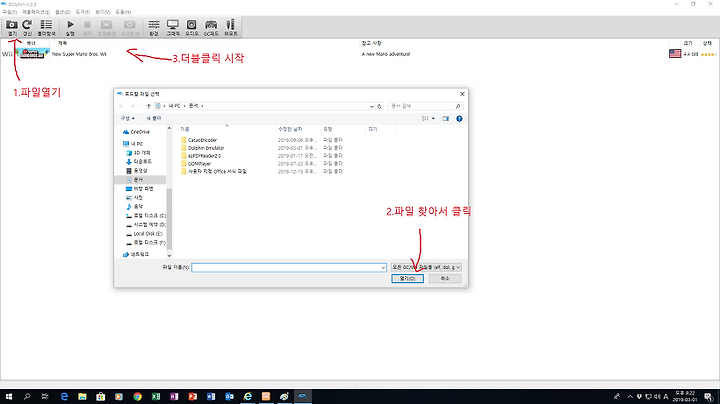This screenshot has width=720, height=404.
Task: Click the USA flag icon in game row
Action: tap(675, 54)
